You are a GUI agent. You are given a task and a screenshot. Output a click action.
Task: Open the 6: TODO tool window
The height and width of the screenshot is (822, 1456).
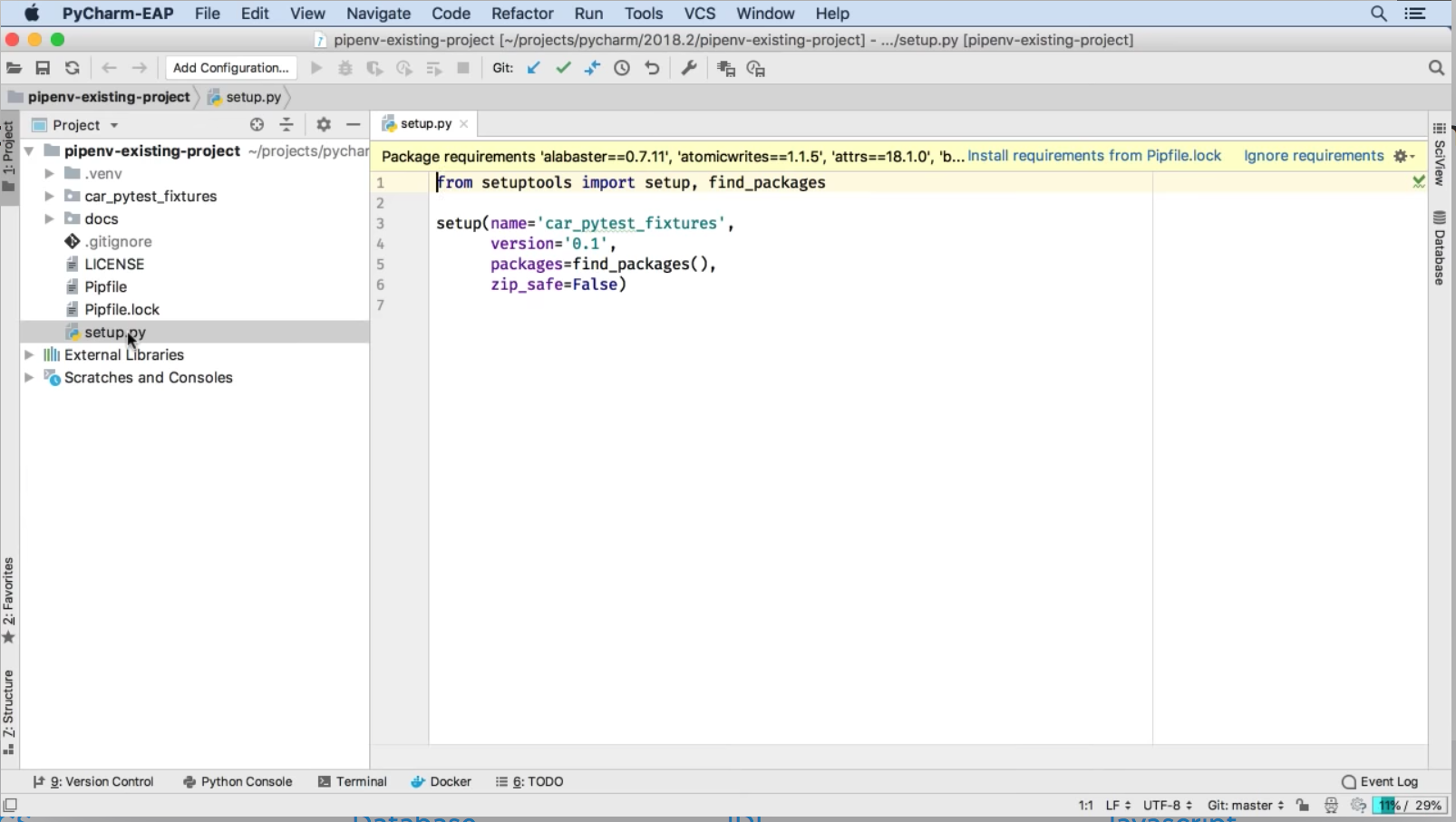[x=529, y=781]
